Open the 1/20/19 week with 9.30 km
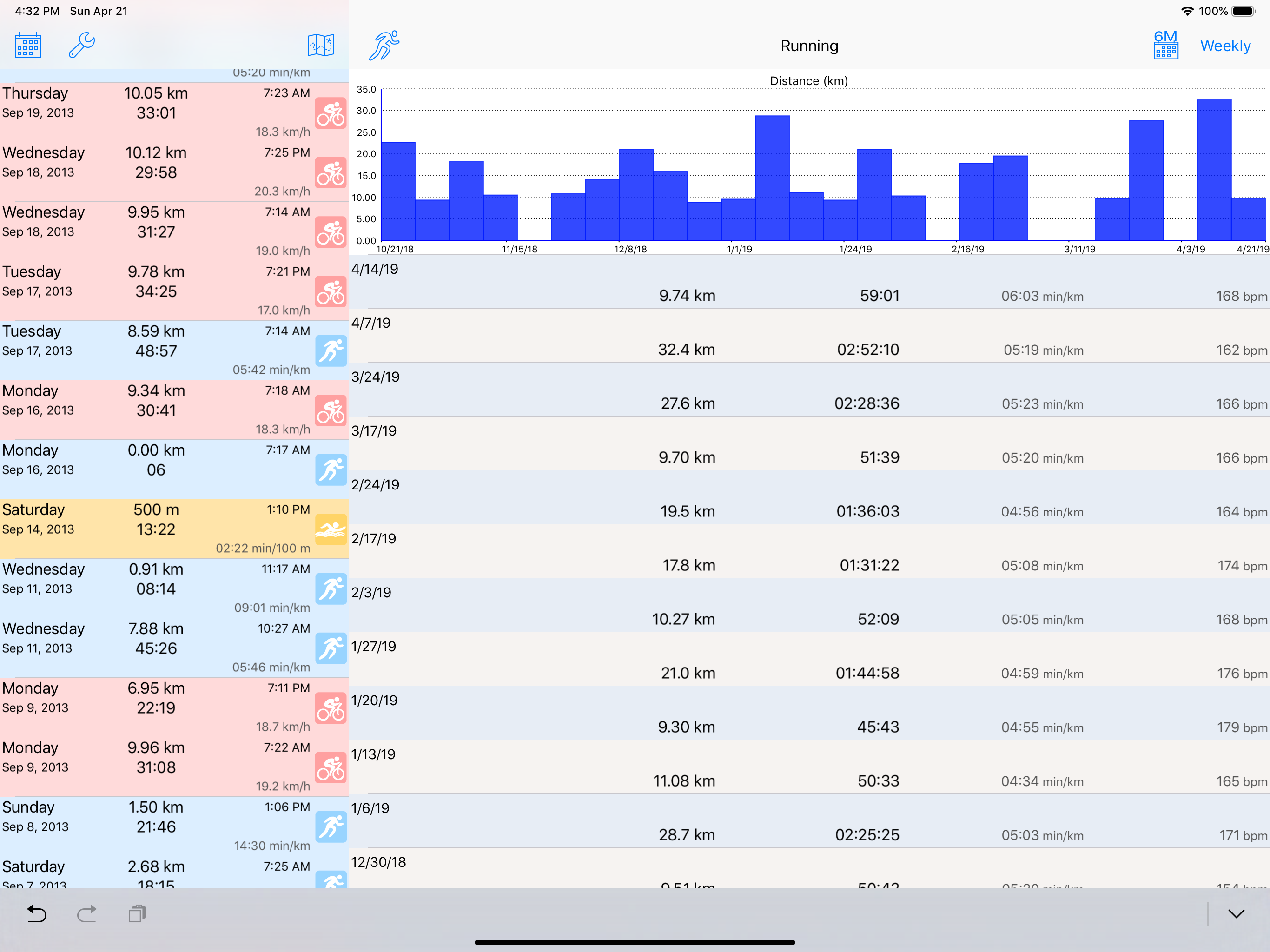The height and width of the screenshot is (952, 1270). [809, 714]
